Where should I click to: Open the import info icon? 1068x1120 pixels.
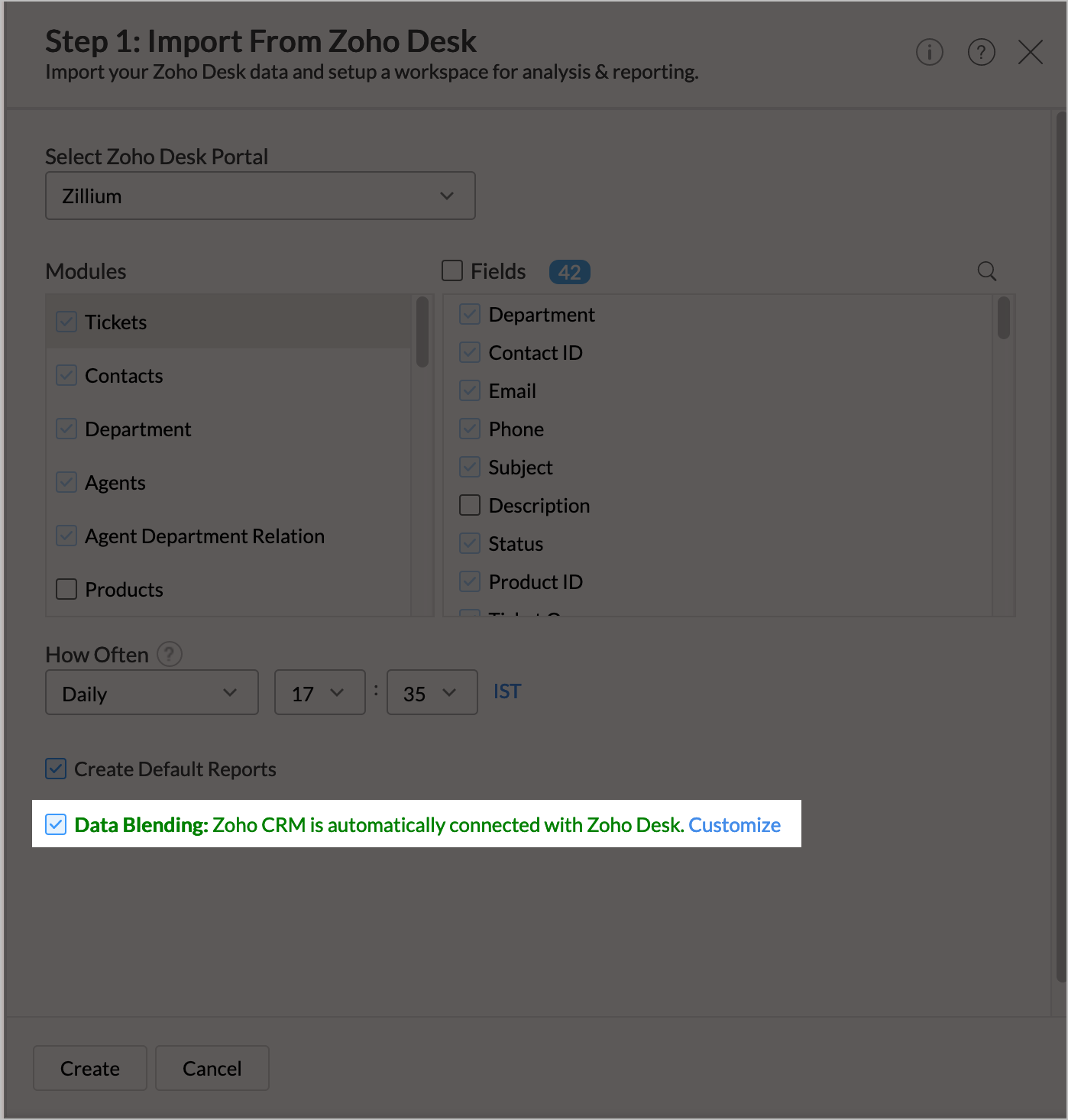pyautogui.click(x=929, y=52)
